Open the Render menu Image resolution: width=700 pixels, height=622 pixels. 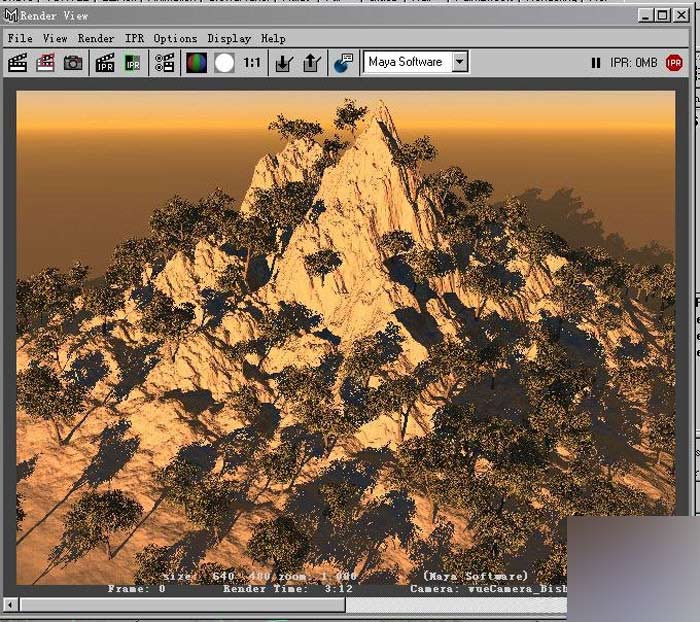click(x=96, y=38)
